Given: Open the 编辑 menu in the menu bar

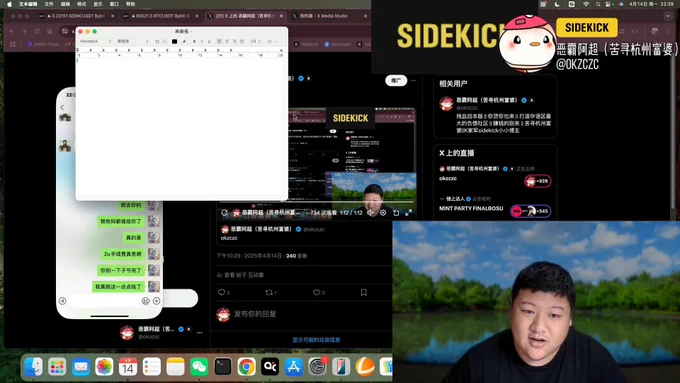Looking at the screenshot, I should 65,4.
